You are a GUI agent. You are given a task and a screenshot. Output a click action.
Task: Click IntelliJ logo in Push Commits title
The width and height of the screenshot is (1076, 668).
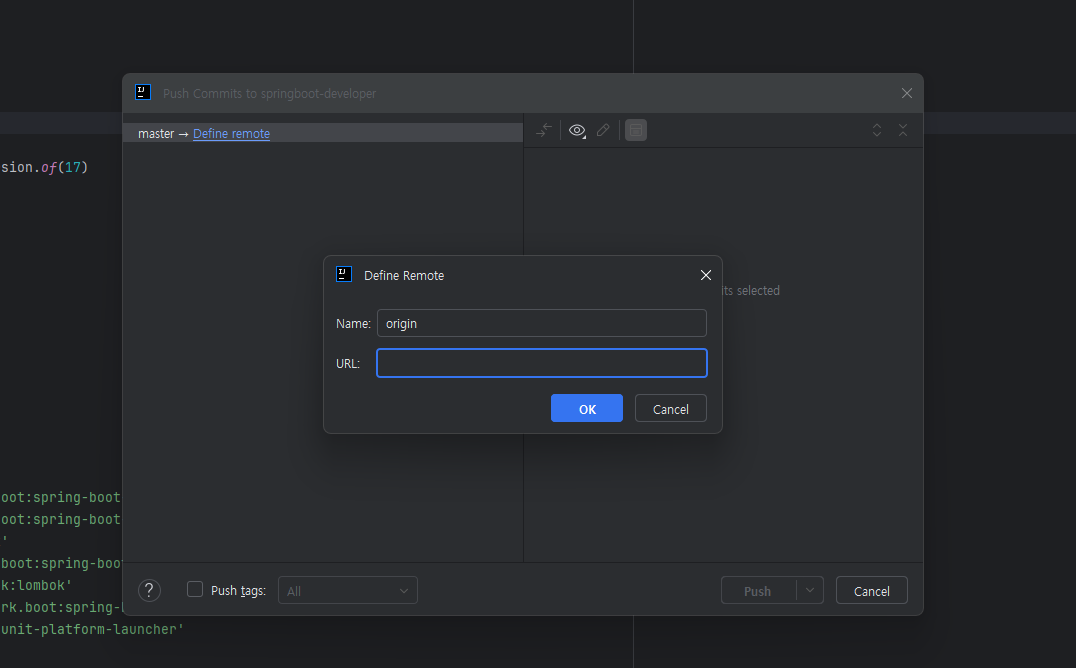point(143,93)
